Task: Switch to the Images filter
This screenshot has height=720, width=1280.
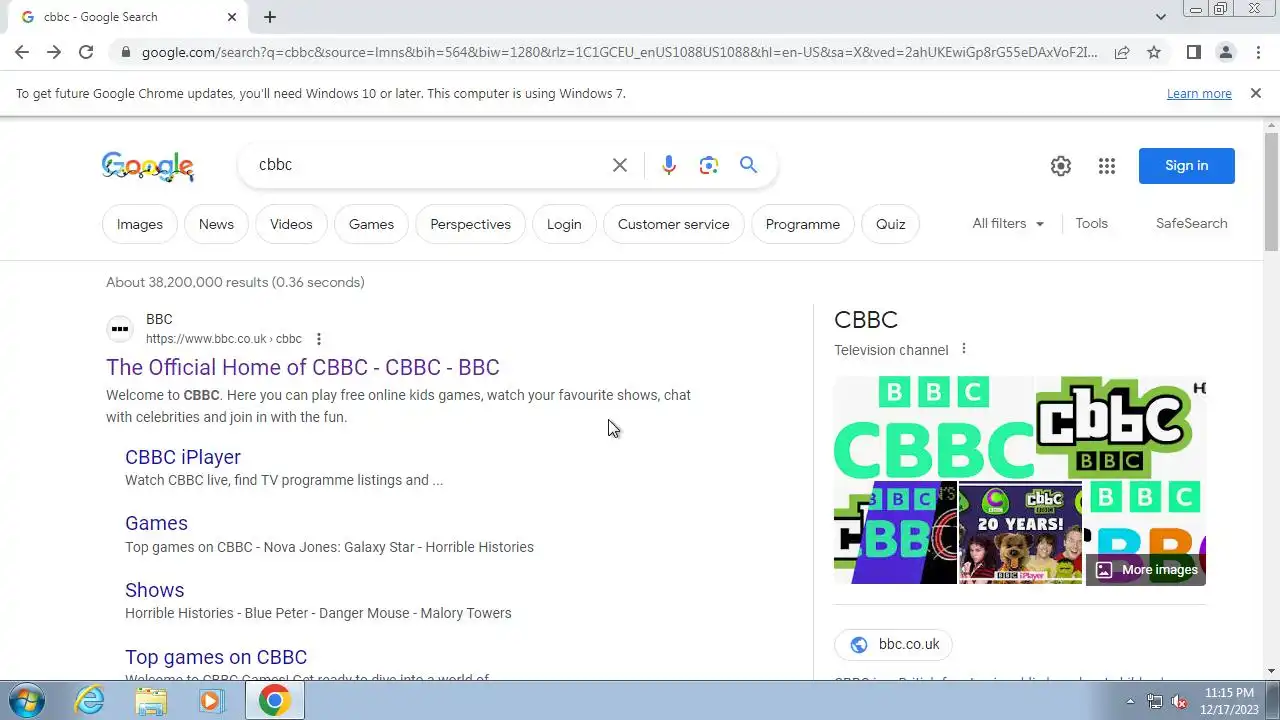Action: point(140,224)
